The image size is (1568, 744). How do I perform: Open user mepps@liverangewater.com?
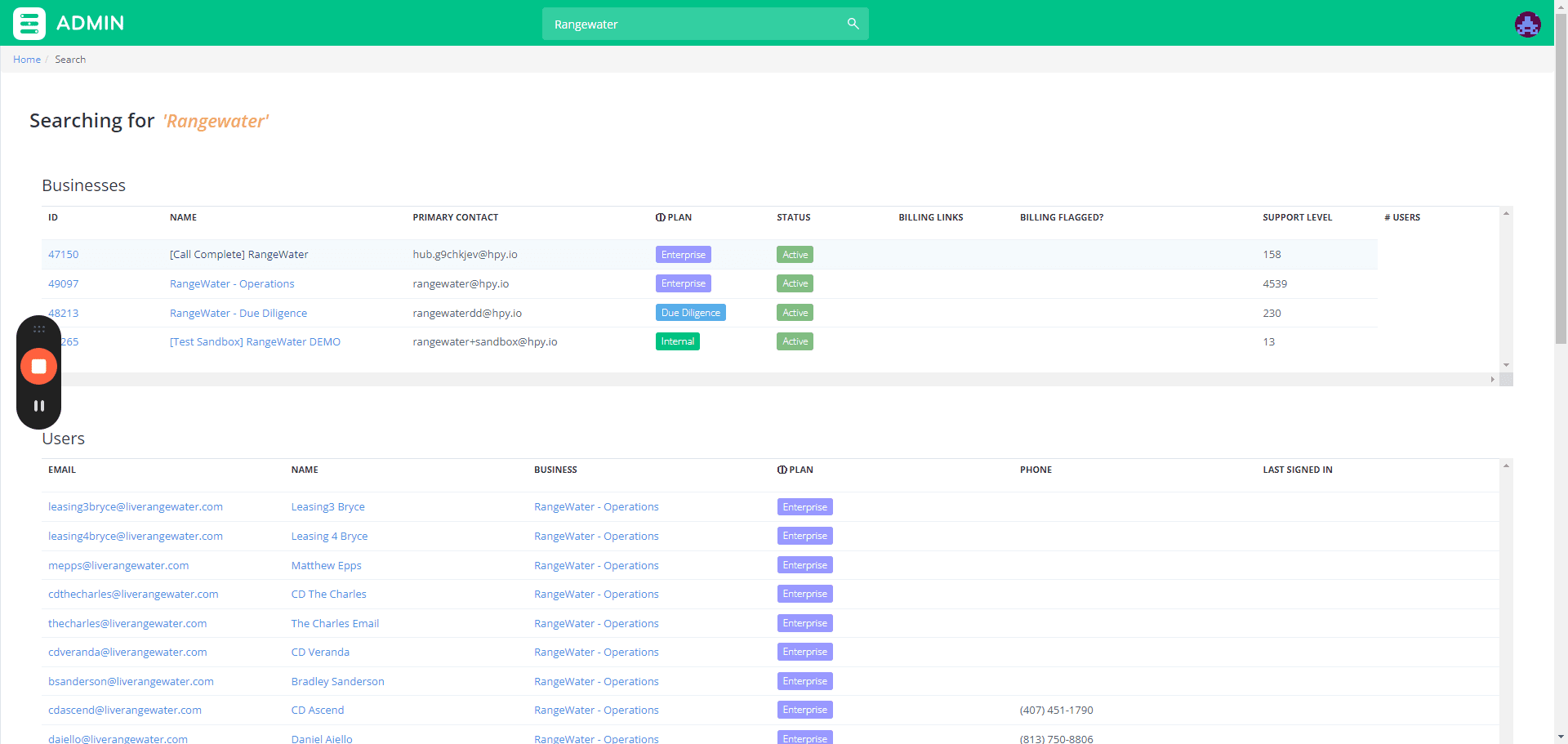(x=118, y=566)
